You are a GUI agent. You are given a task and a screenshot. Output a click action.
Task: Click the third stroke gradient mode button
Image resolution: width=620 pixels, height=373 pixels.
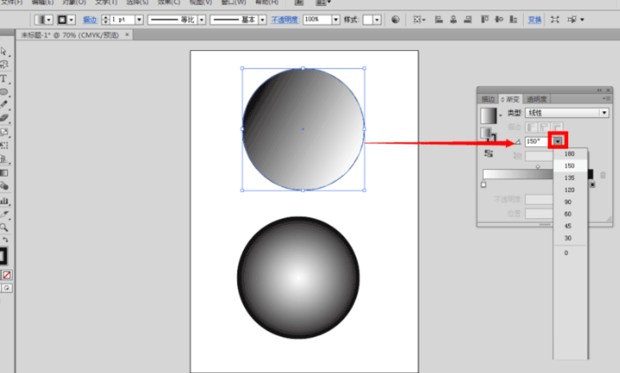(557, 127)
